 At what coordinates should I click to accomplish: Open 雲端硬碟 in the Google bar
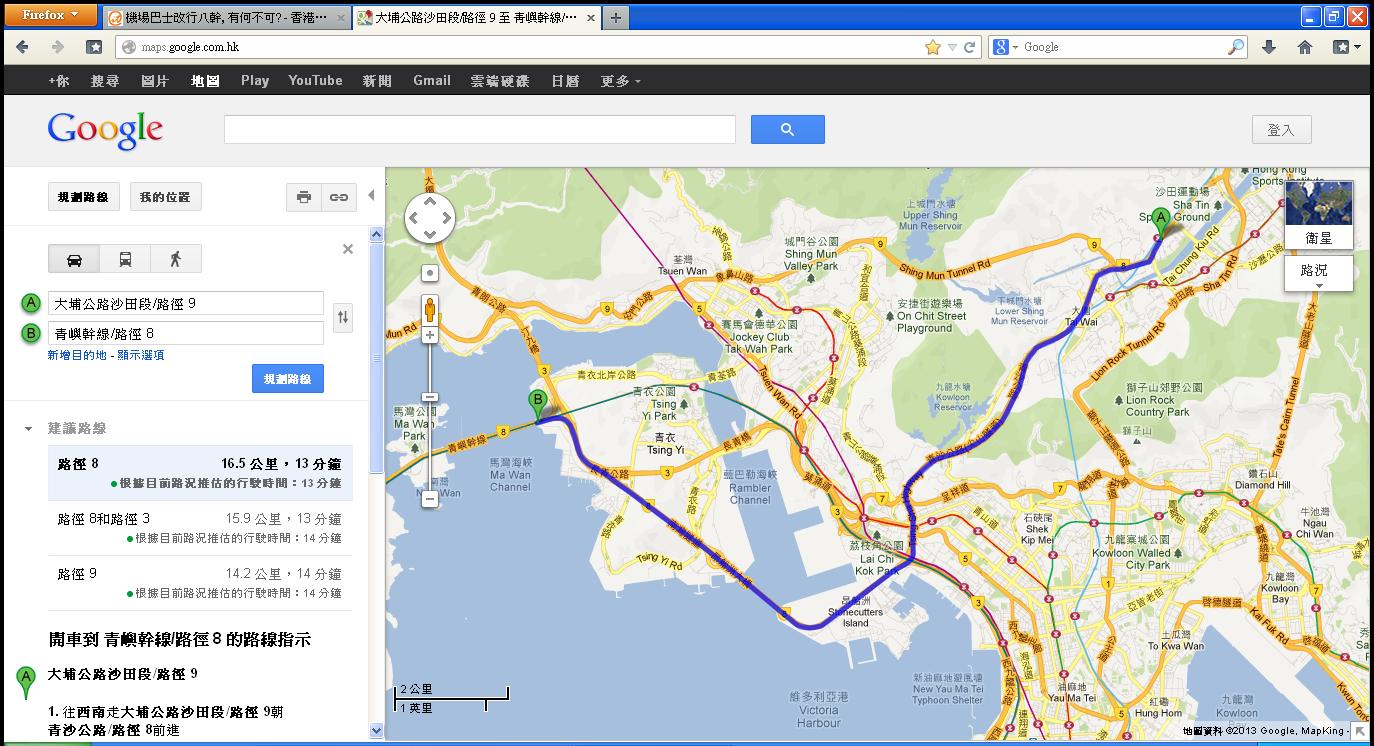[x=500, y=81]
